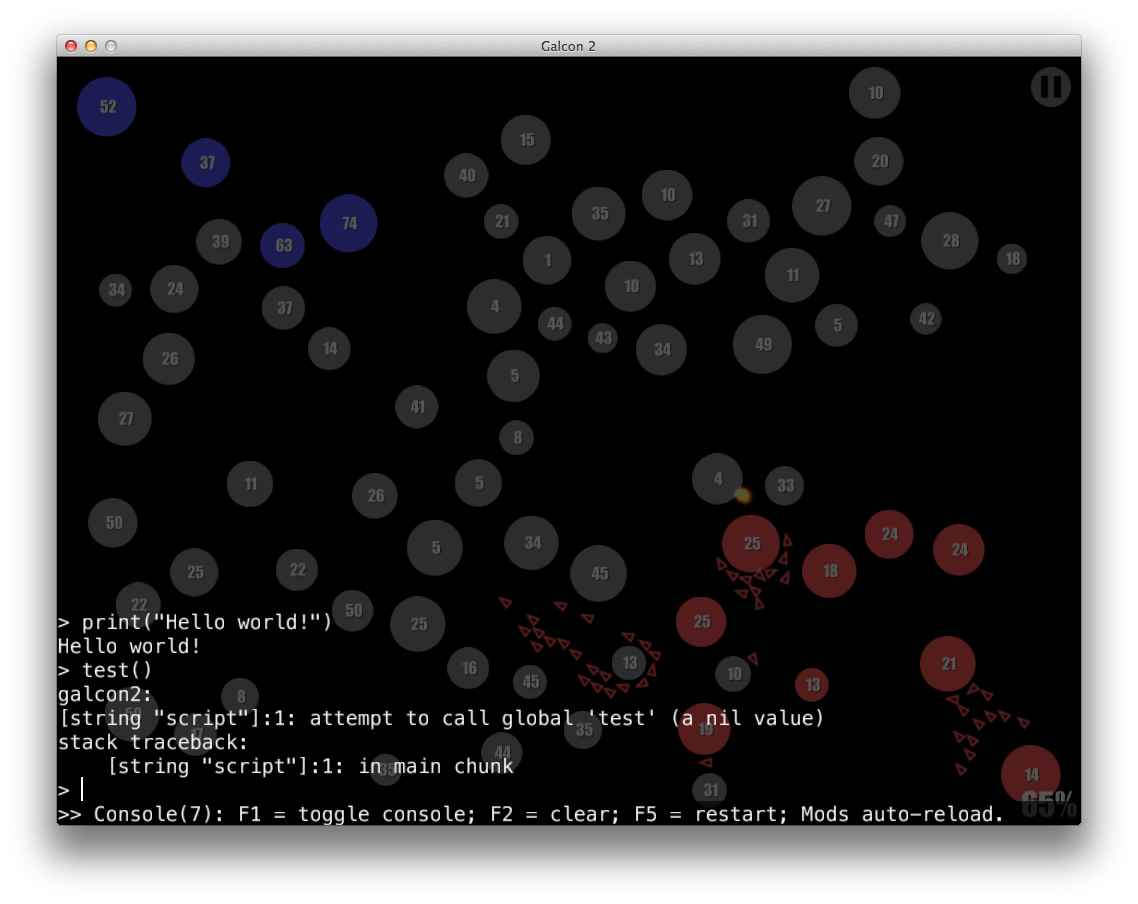Select the blue planet numbered 37
The height and width of the screenshot is (904, 1138).
click(x=206, y=163)
